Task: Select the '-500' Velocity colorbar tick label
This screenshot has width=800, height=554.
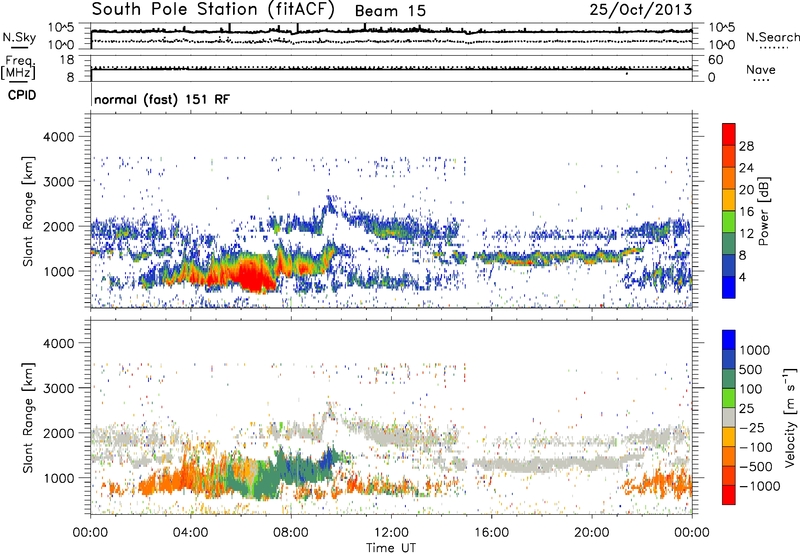Action: click(x=756, y=466)
